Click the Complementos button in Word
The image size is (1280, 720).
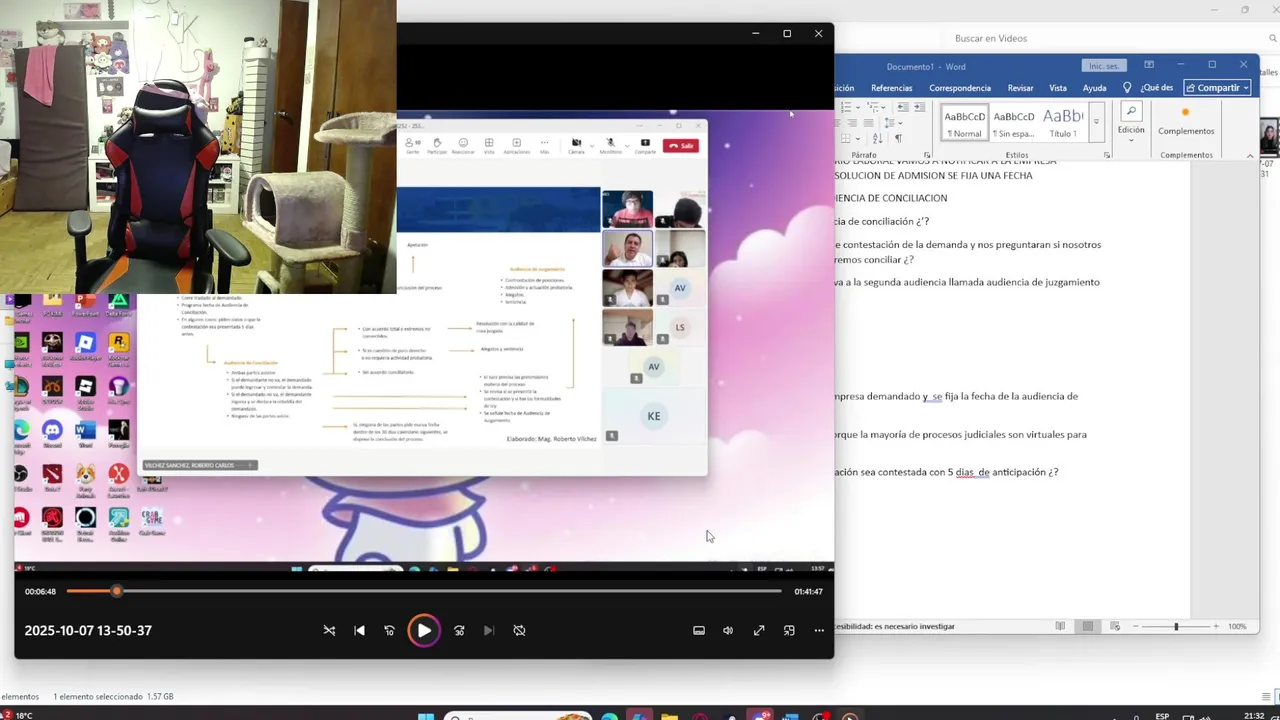(1186, 122)
